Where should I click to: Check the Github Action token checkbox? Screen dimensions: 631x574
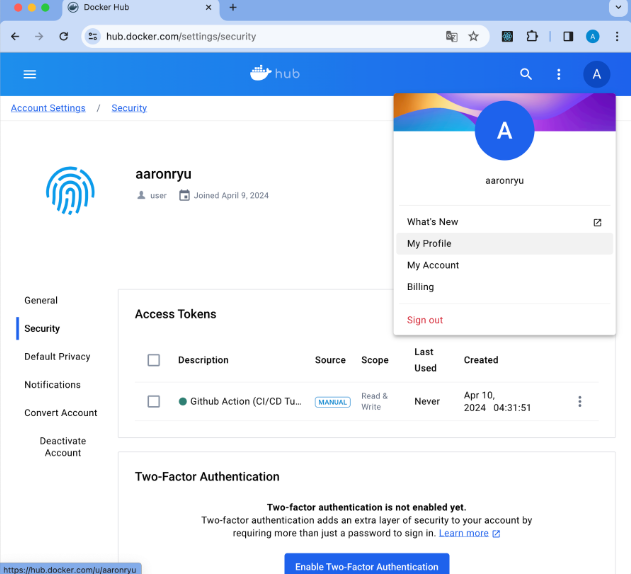pyautogui.click(x=154, y=401)
